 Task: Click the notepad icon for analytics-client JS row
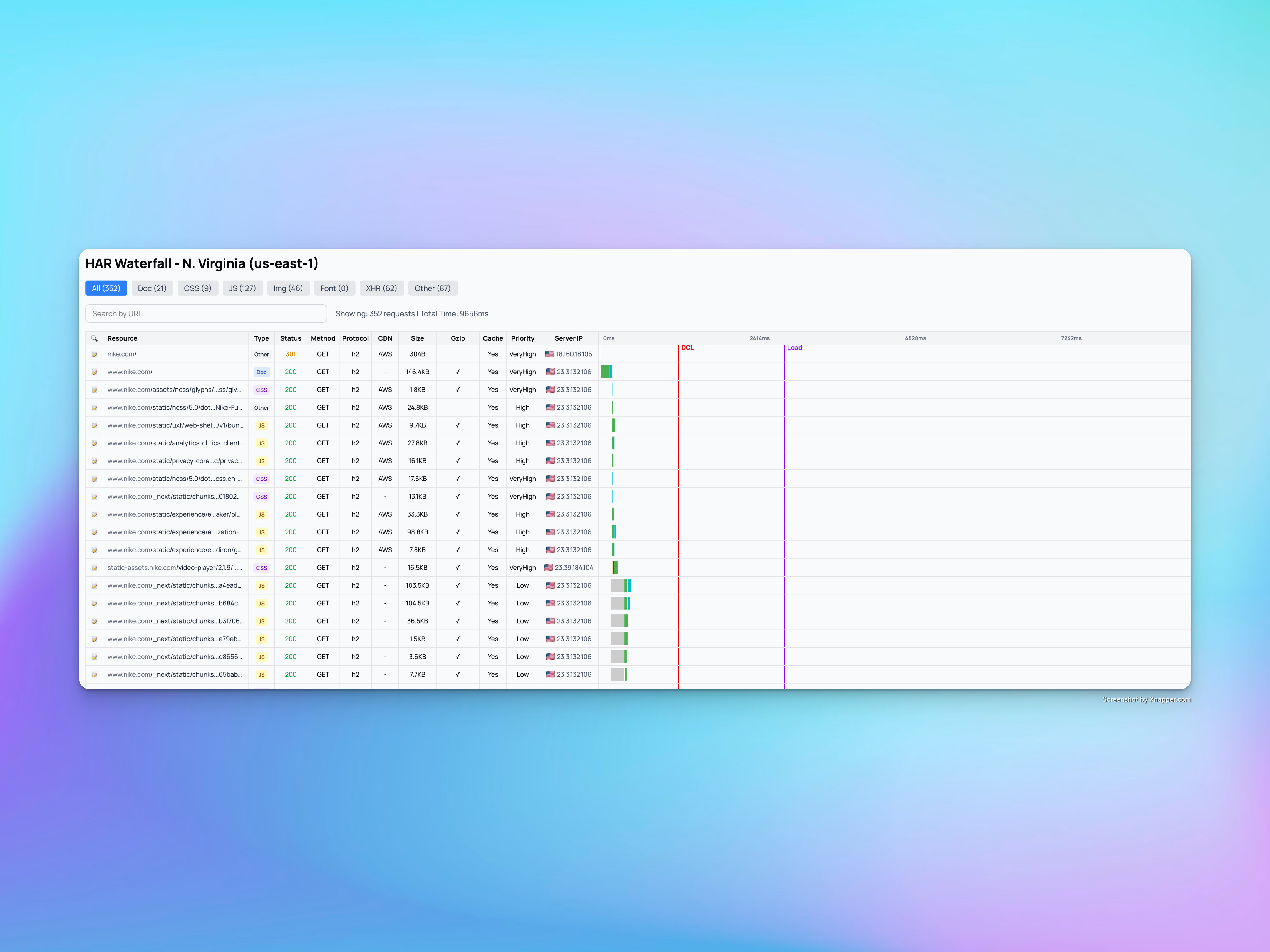point(94,443)
